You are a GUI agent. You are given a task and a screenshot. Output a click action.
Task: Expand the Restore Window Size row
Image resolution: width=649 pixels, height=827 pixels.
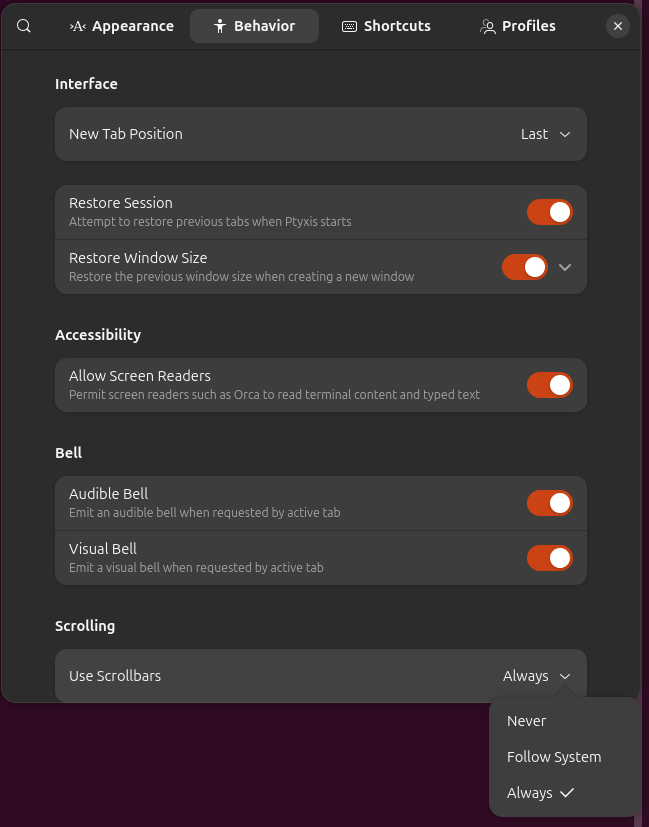(x=564, y=267)
